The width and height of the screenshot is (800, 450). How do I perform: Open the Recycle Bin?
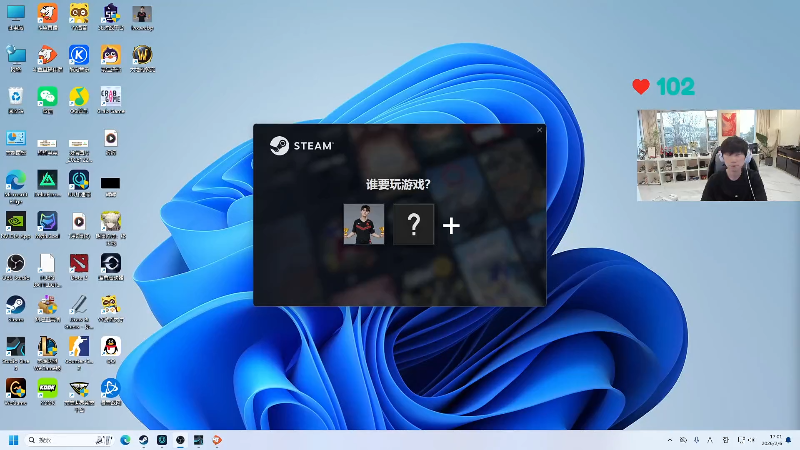(16, 100)
